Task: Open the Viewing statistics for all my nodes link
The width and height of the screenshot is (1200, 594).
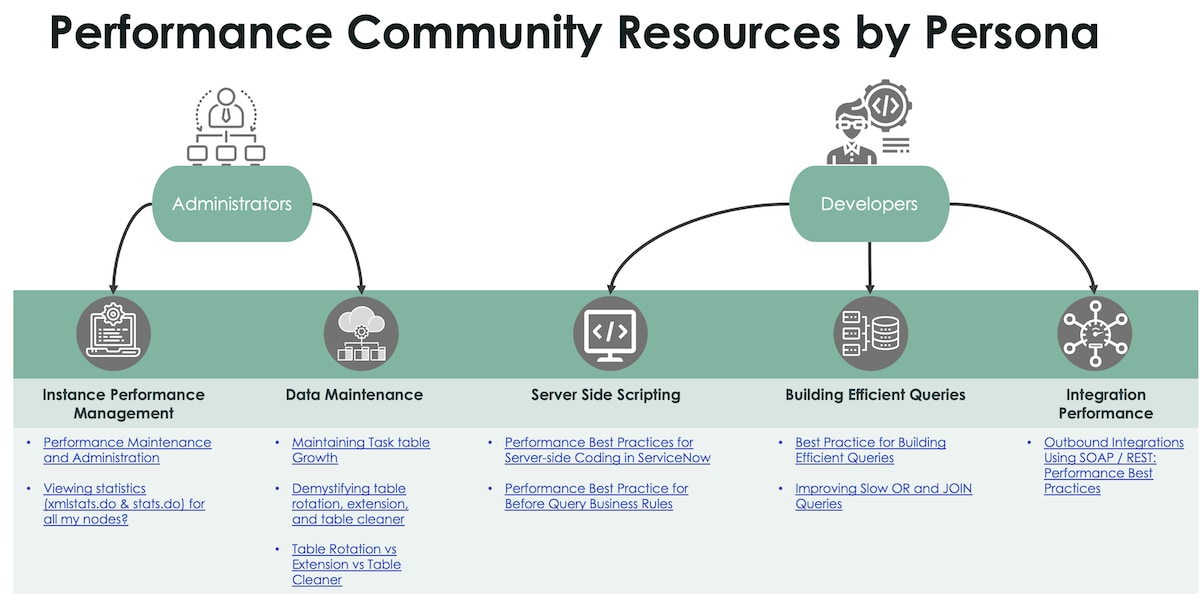Action: point(123,503)
